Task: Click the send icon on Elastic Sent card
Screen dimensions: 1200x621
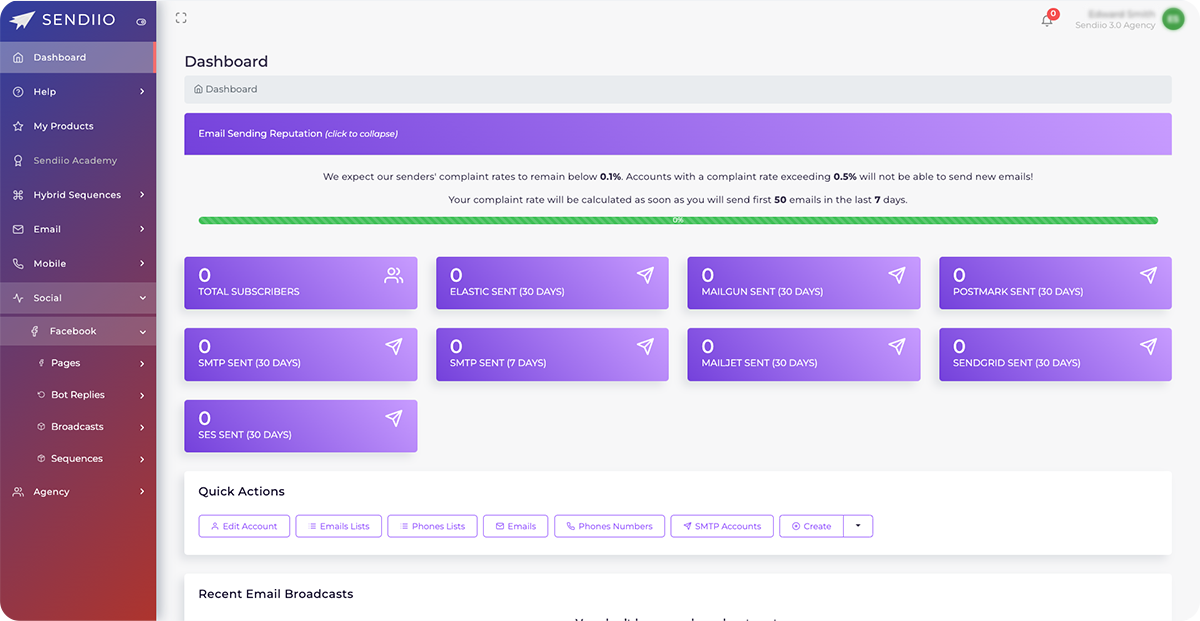Action: [x=645, y=275]
